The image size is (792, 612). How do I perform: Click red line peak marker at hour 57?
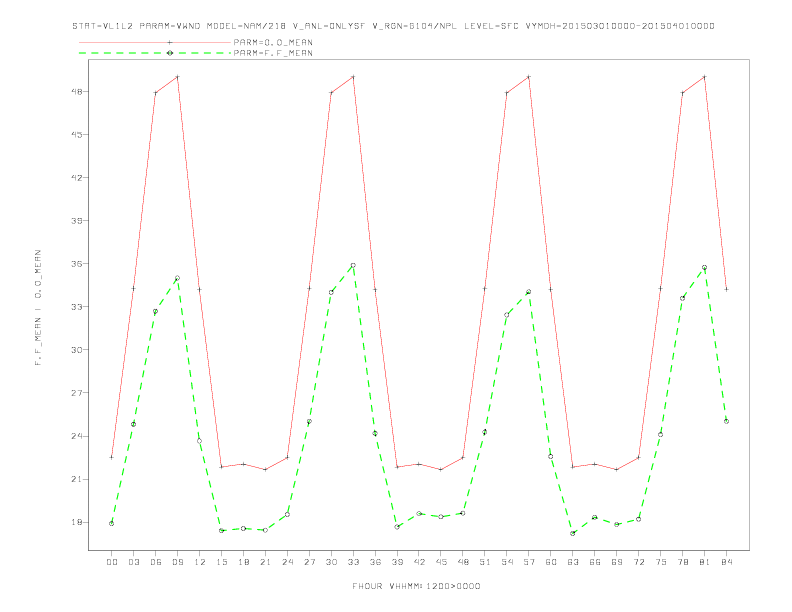[x=529, y=77]
